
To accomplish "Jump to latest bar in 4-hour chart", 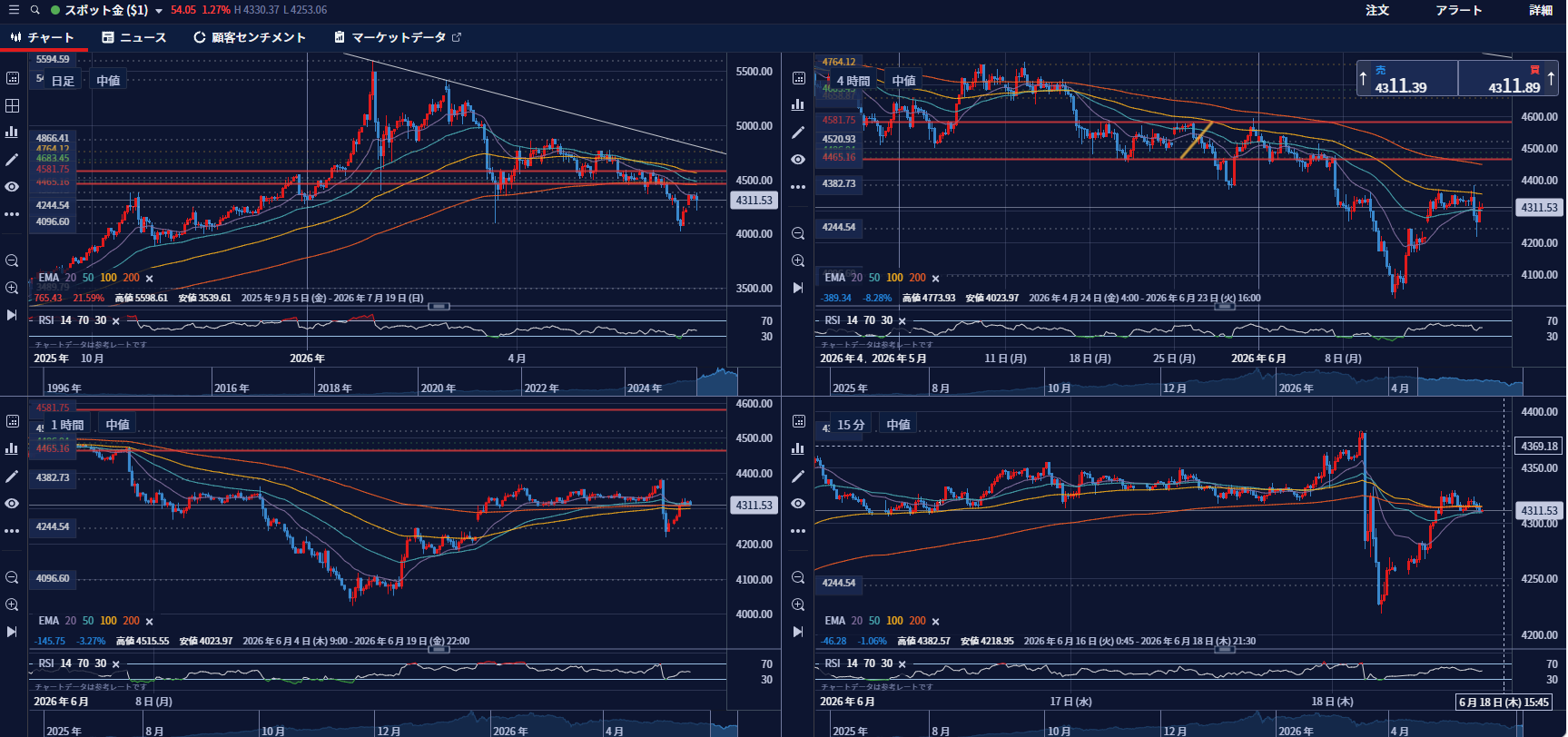I will click(x=798, y=288).
